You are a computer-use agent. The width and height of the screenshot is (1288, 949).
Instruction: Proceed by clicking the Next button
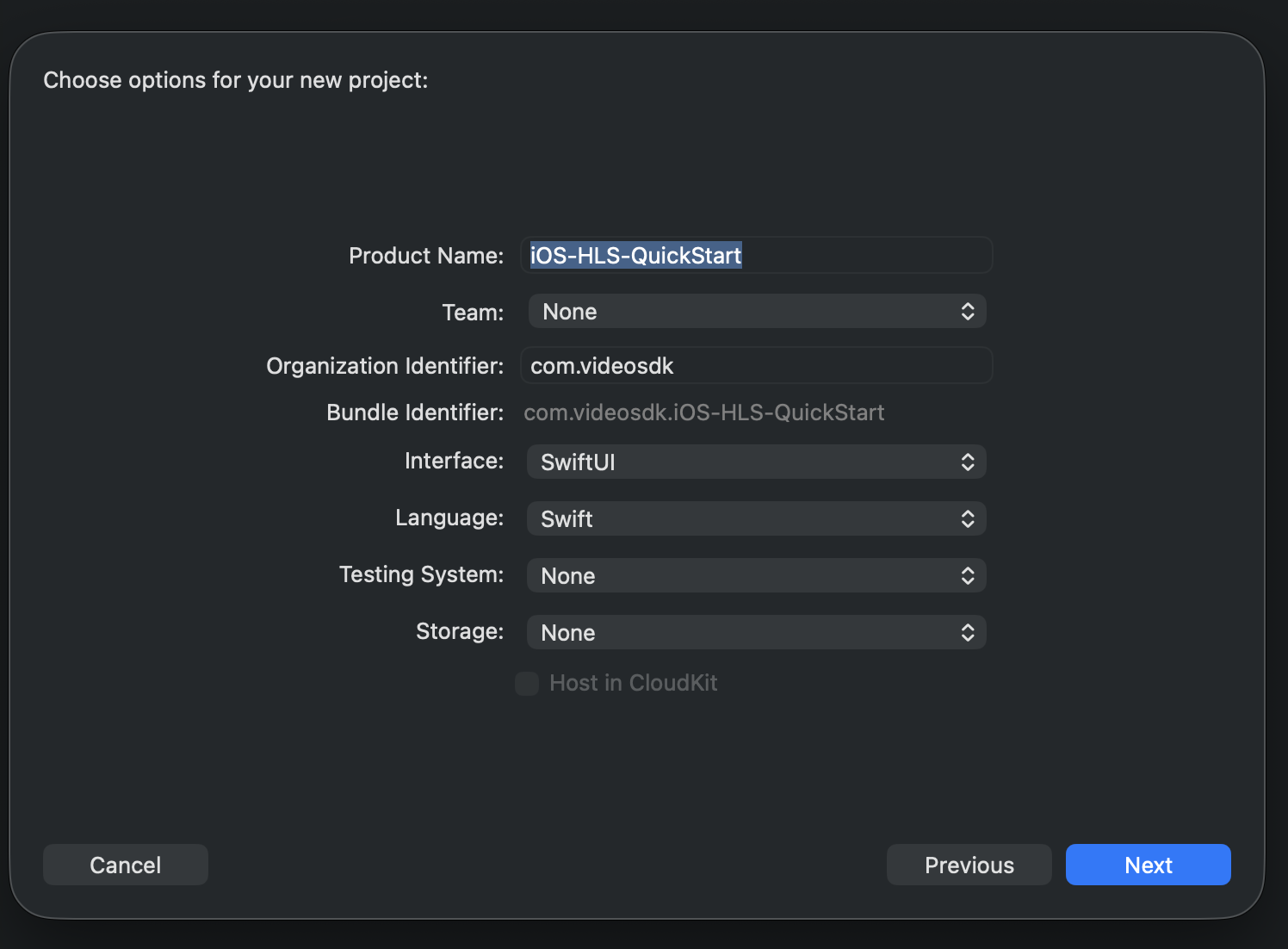pyautogui.click(x=1148, y=865)
